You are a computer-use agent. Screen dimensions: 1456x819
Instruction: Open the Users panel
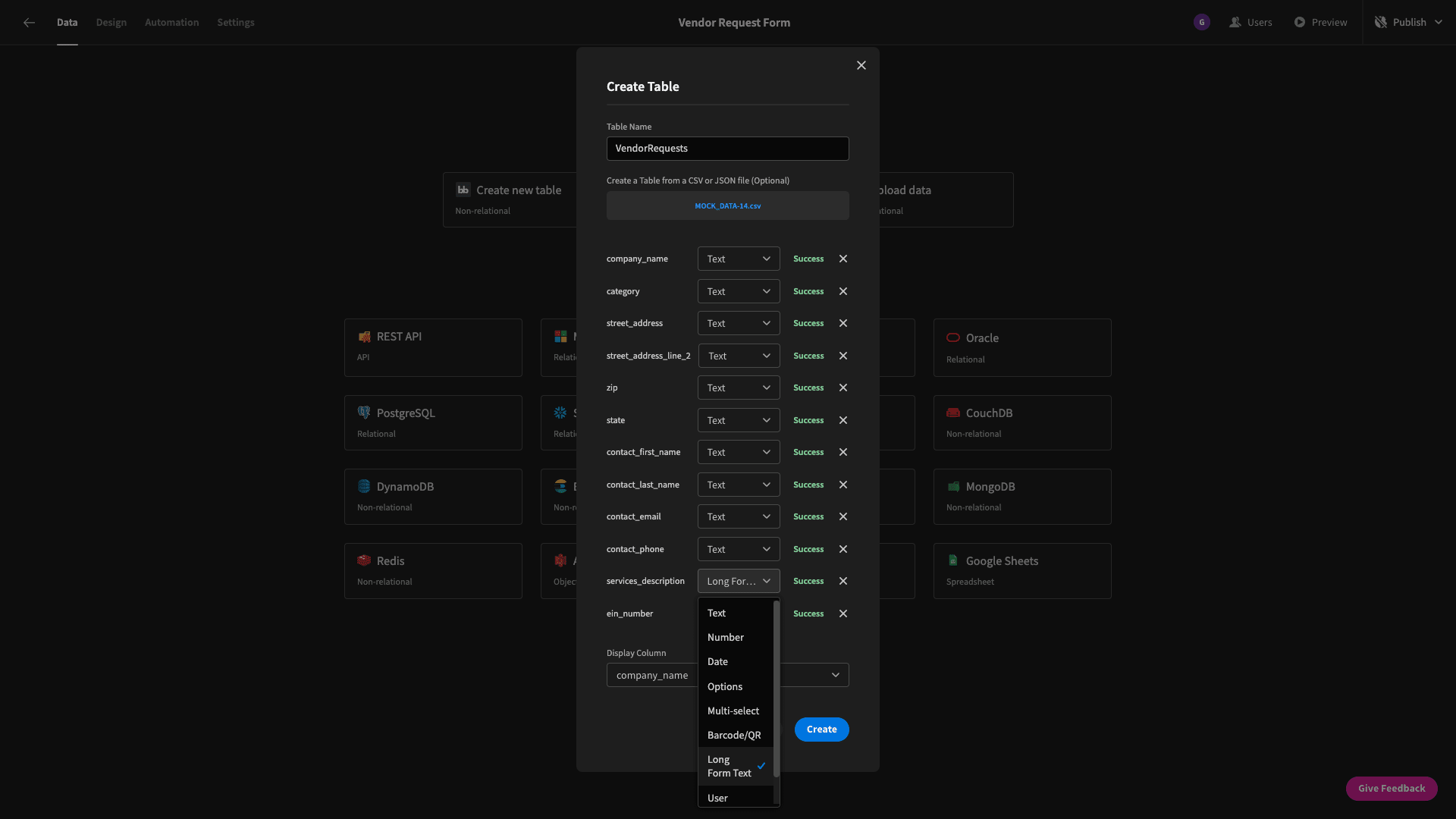click(x=1250, y=23)
